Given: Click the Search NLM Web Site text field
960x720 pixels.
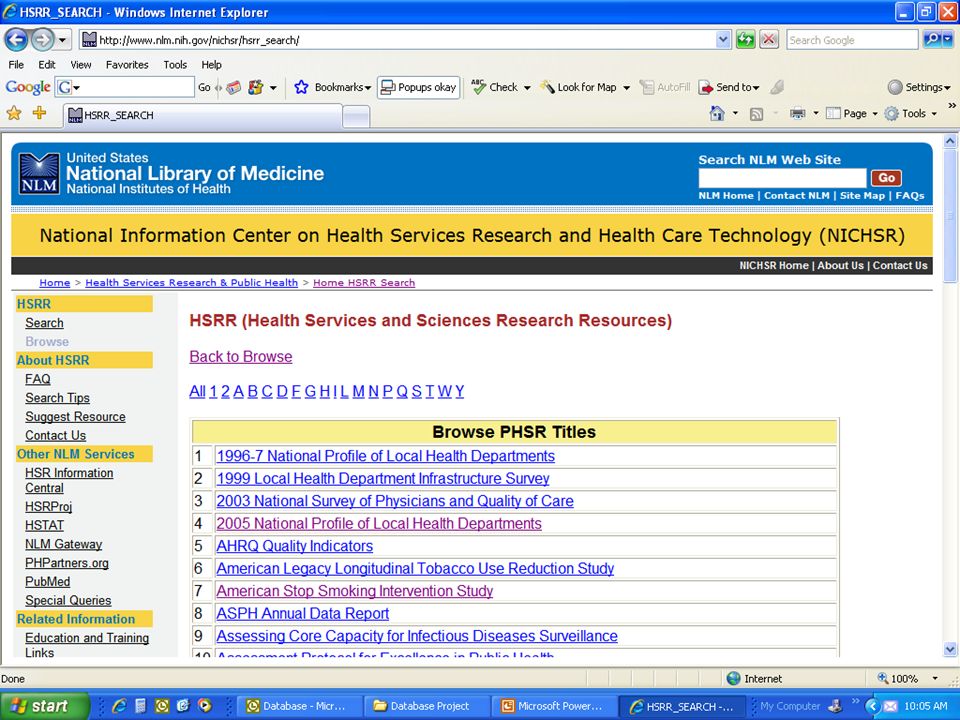Looking at the screenshot, I should 782,178.
